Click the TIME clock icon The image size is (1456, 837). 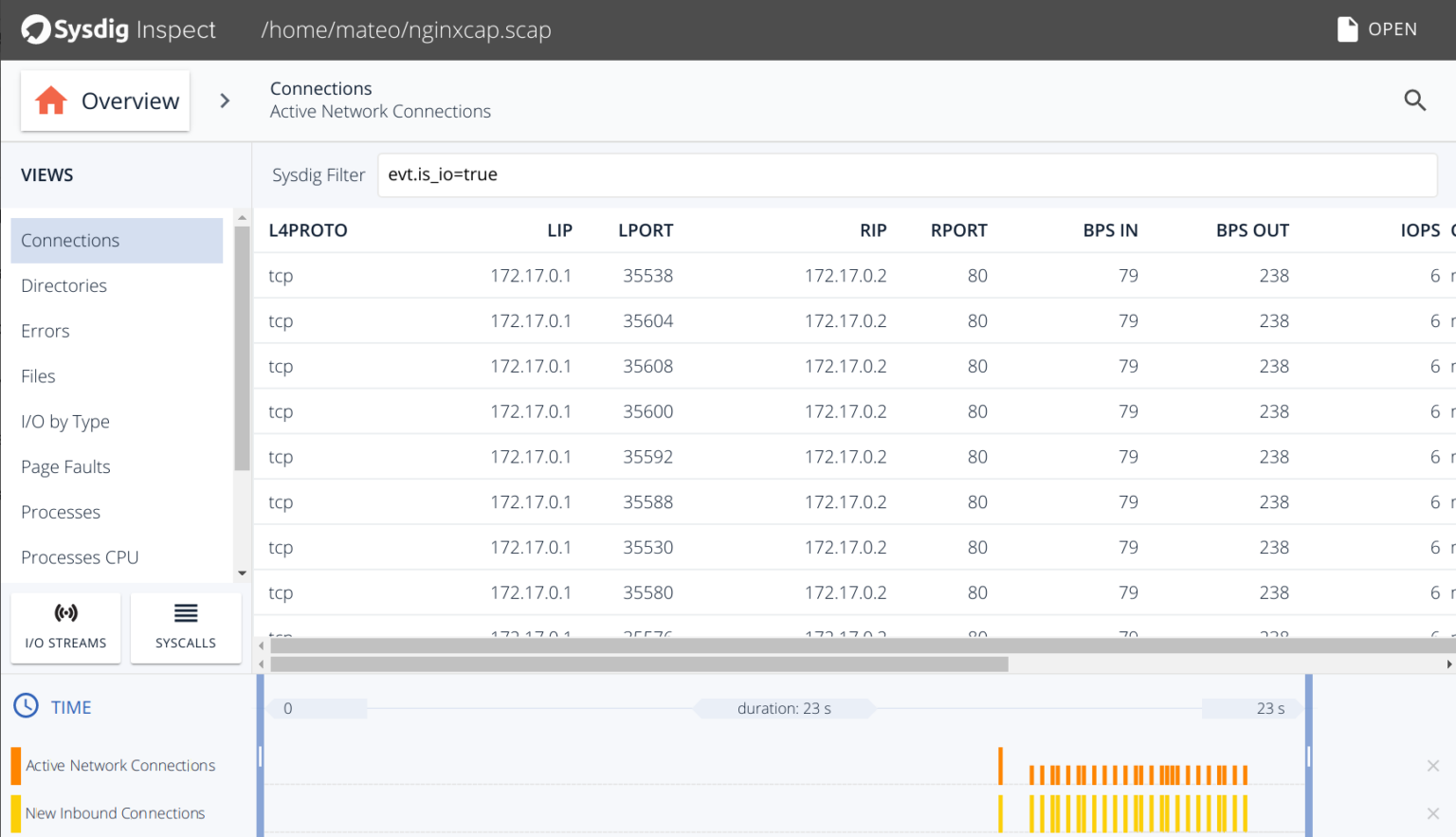[x=25, y=706]
